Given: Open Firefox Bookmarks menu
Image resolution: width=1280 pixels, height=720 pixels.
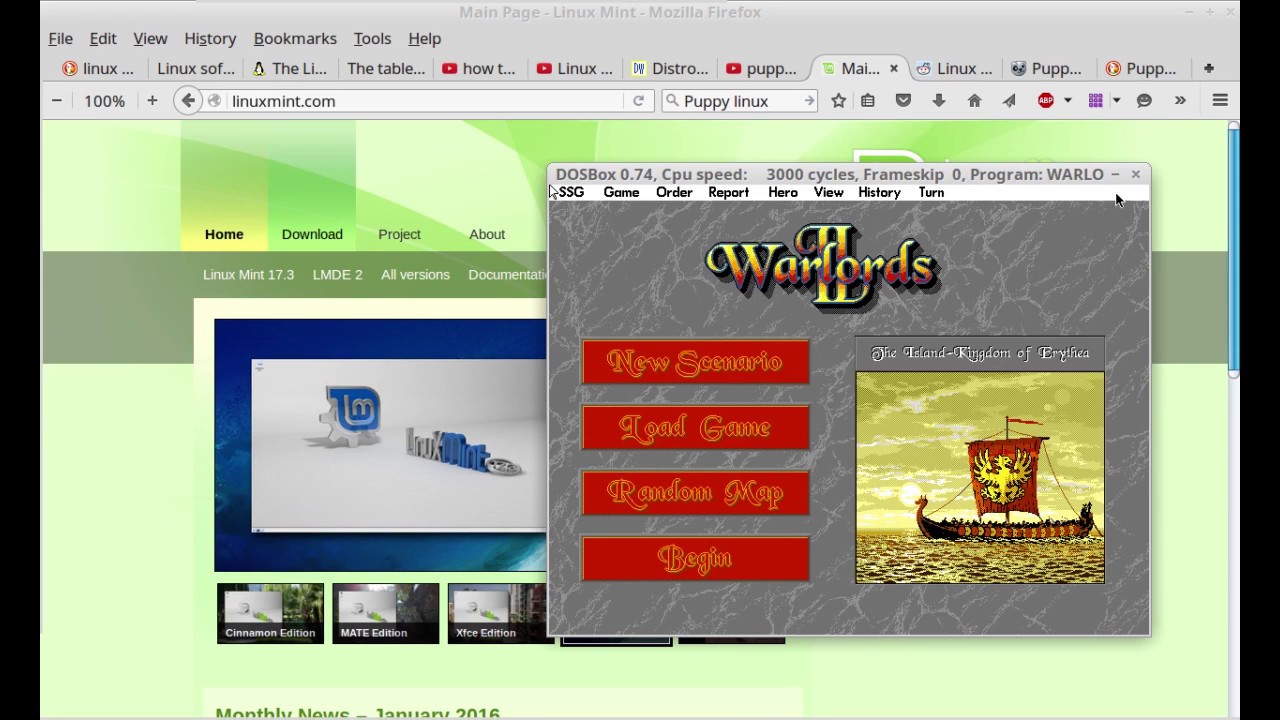Looking at the screenshot, I should pyautogui.click(x=295, y=38).
